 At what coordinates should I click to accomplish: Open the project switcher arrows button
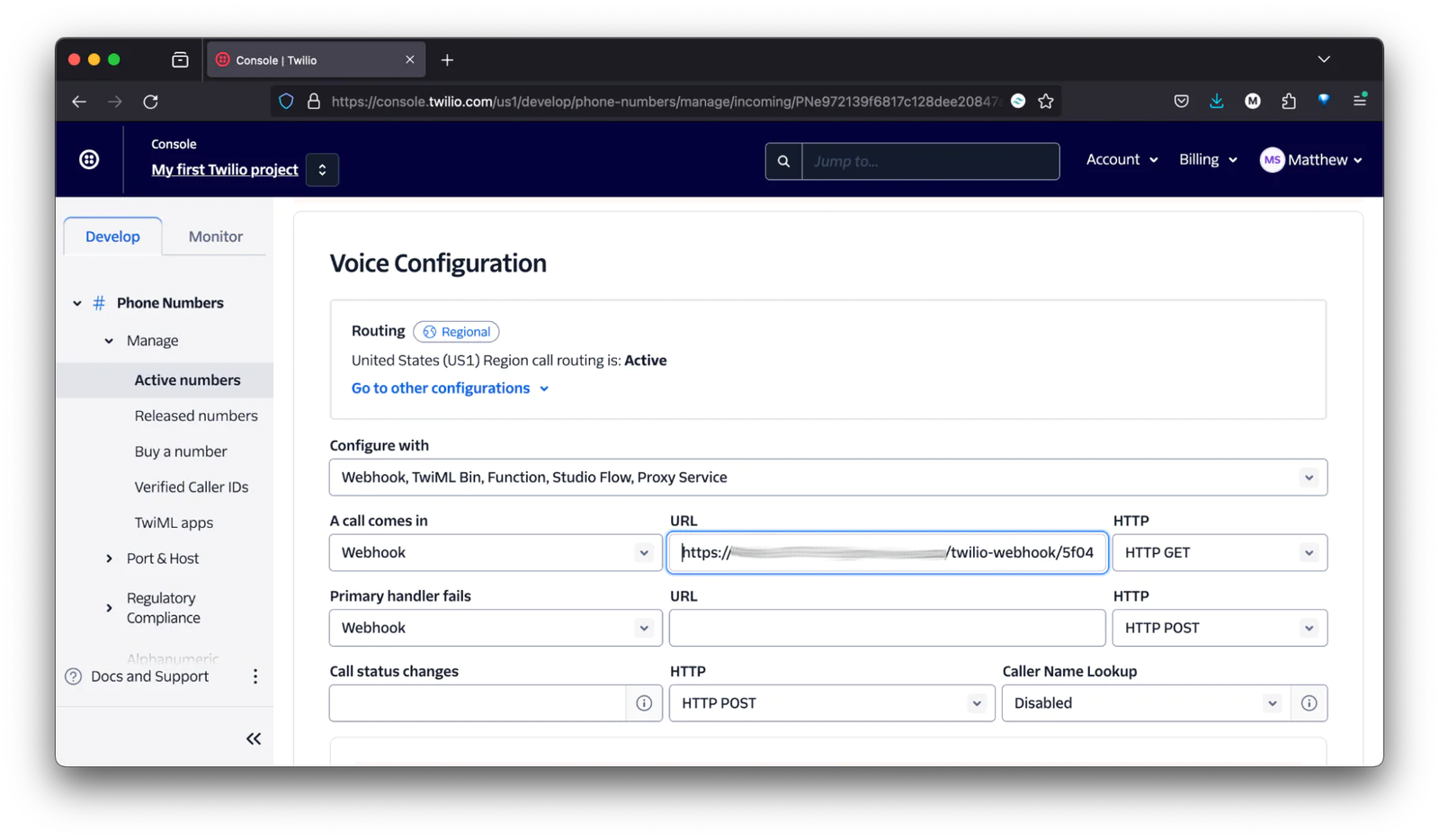322,169
